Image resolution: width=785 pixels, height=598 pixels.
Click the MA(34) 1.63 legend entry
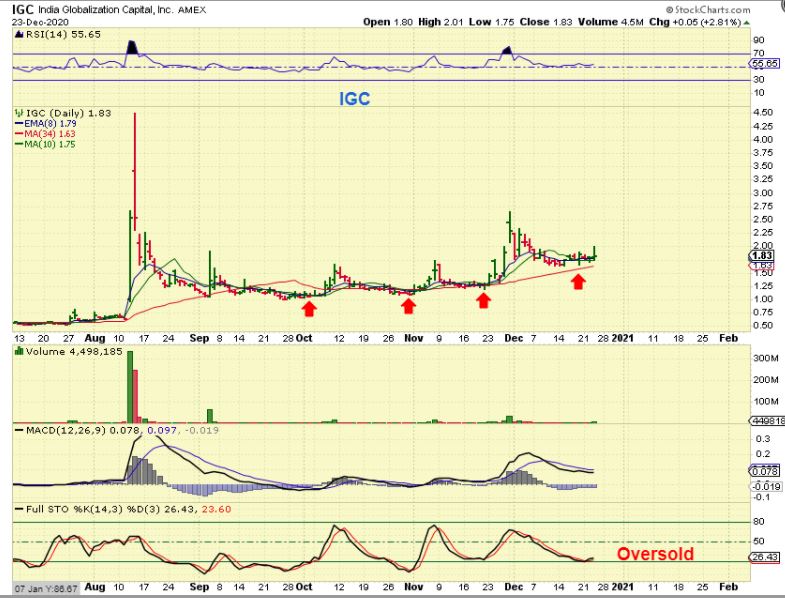pyautogui.click(x=50, y=134)
